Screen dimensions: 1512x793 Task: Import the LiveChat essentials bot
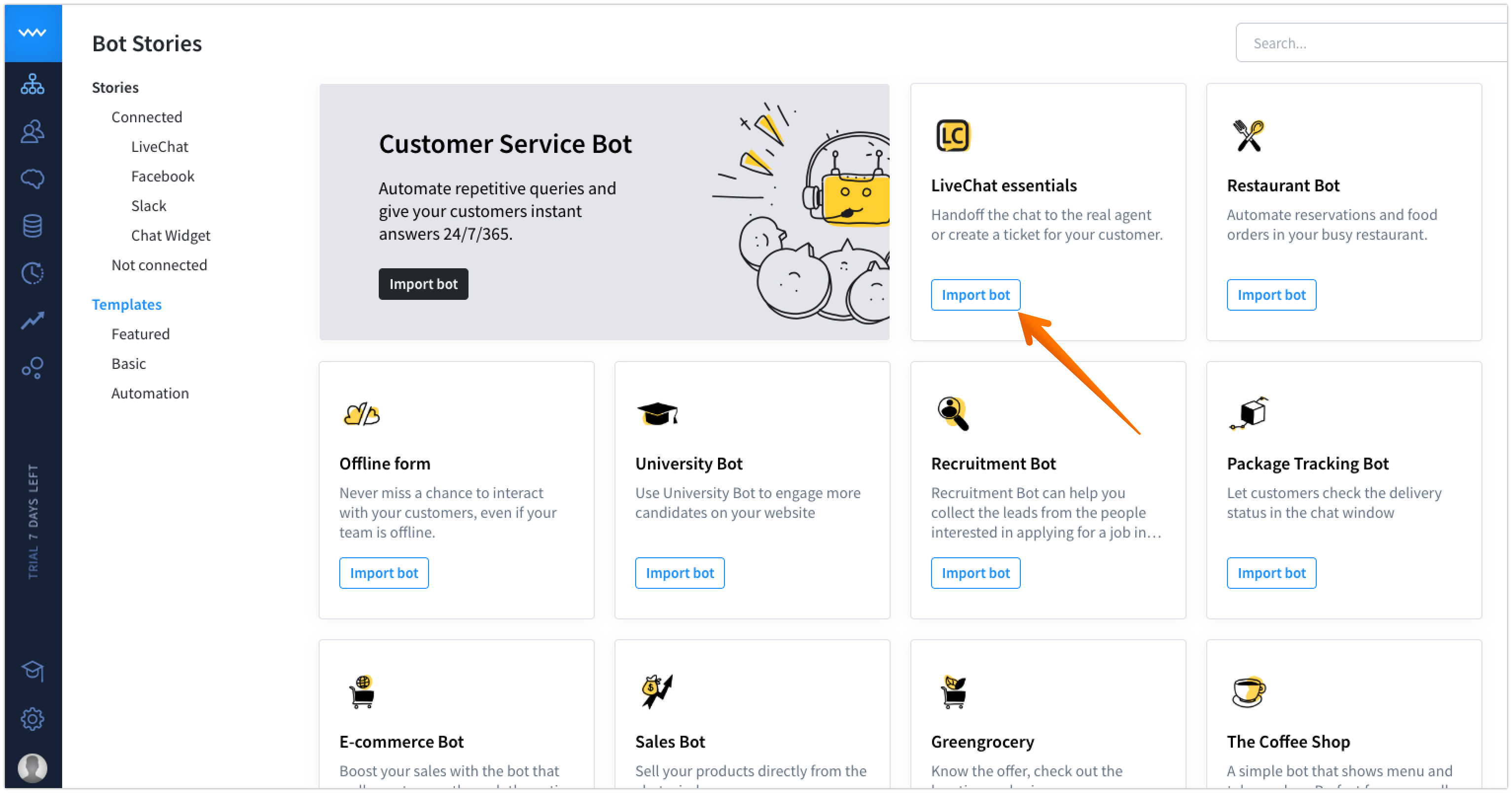tap(975, 294)
